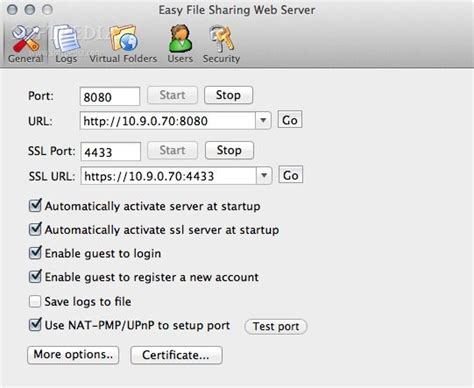Enable Save logs to file

coord(35,301)
